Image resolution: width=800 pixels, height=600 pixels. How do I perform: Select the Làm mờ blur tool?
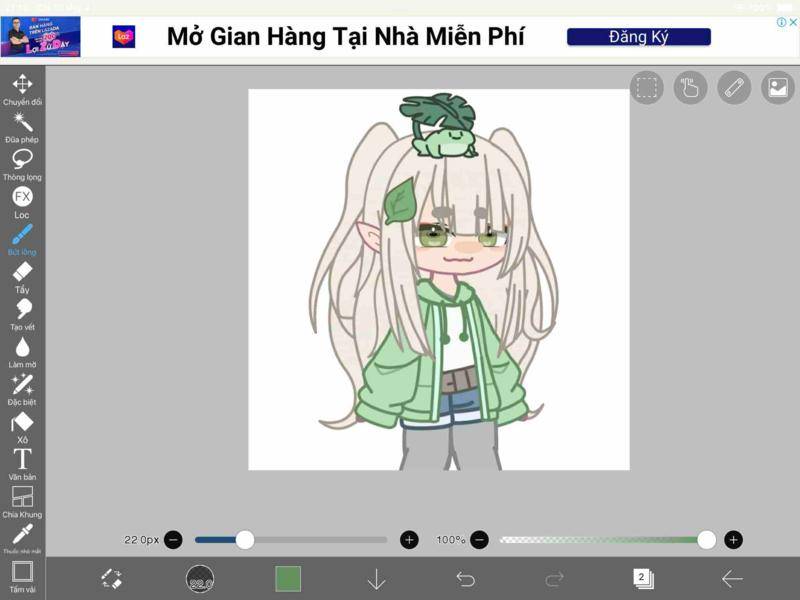click(22, 353)
